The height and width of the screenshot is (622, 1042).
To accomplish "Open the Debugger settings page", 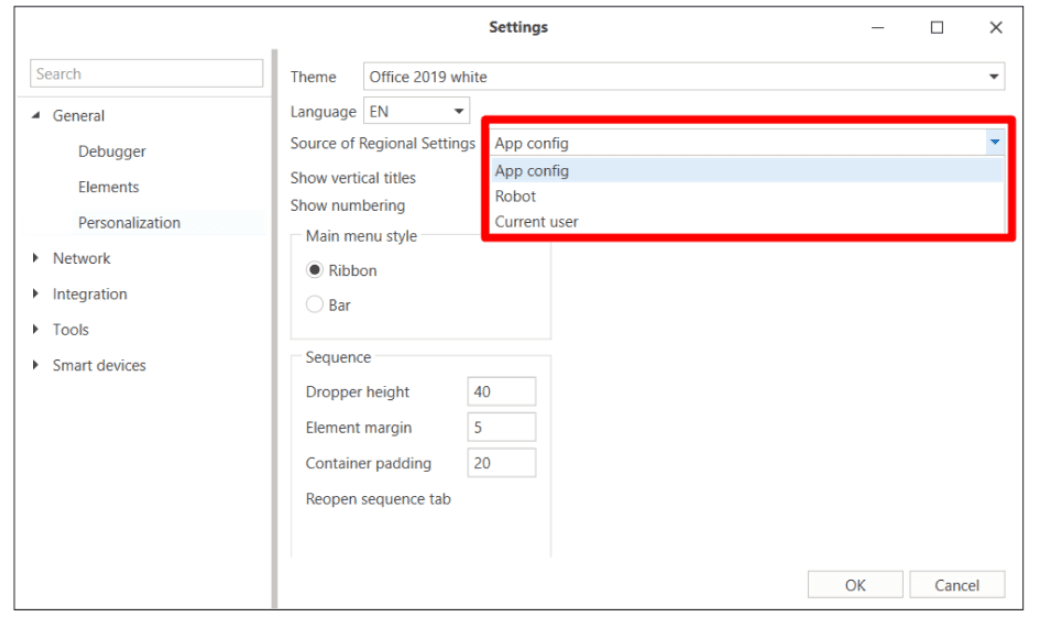I will pos(112,151).
